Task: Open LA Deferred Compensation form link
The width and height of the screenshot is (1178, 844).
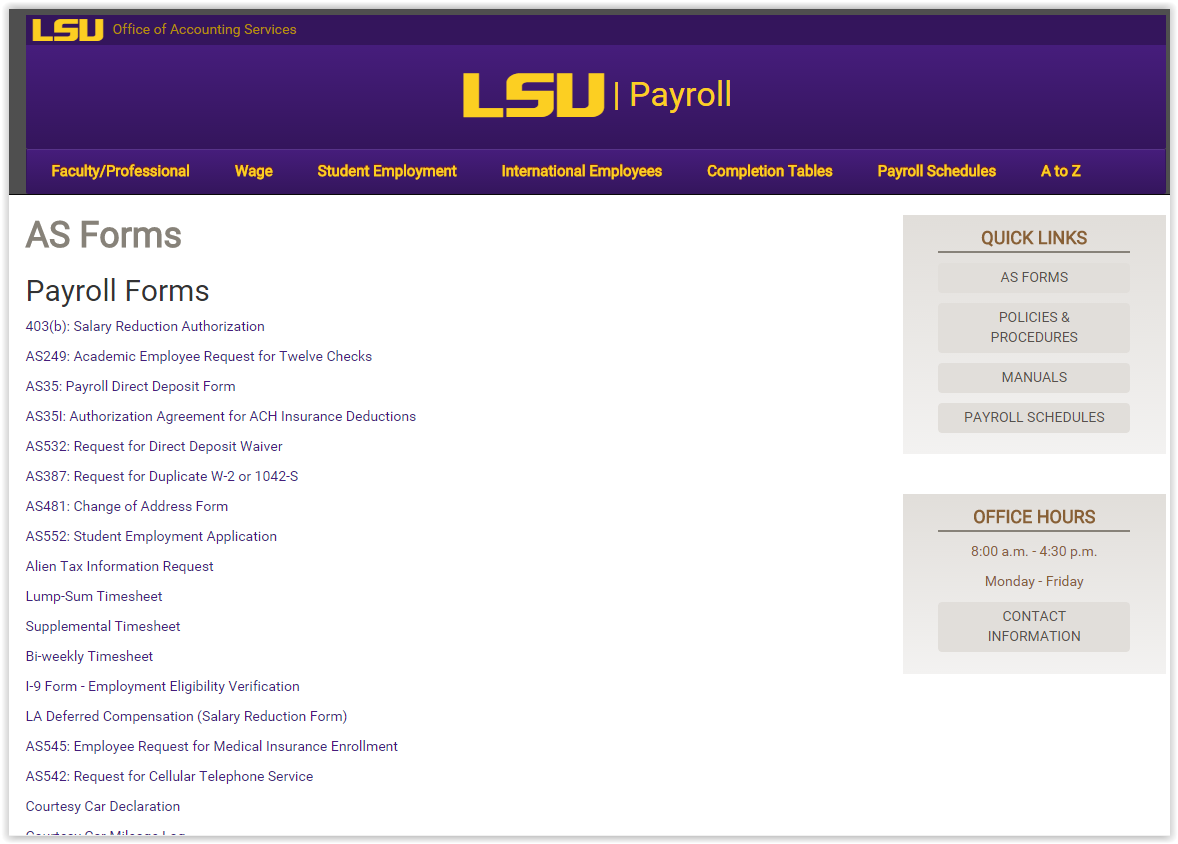Action: coord(186,717)
